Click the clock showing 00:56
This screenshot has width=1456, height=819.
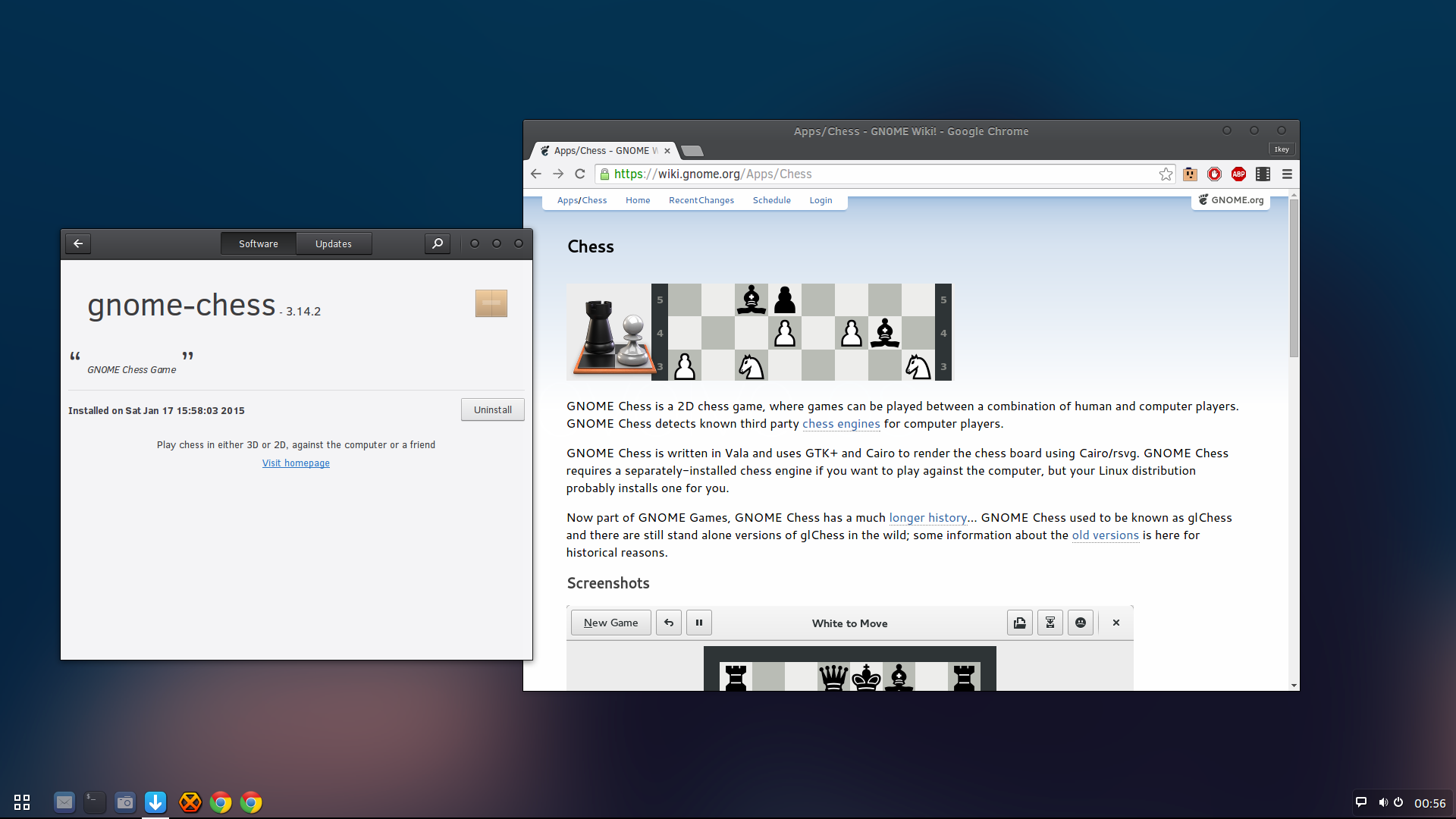1429,803
